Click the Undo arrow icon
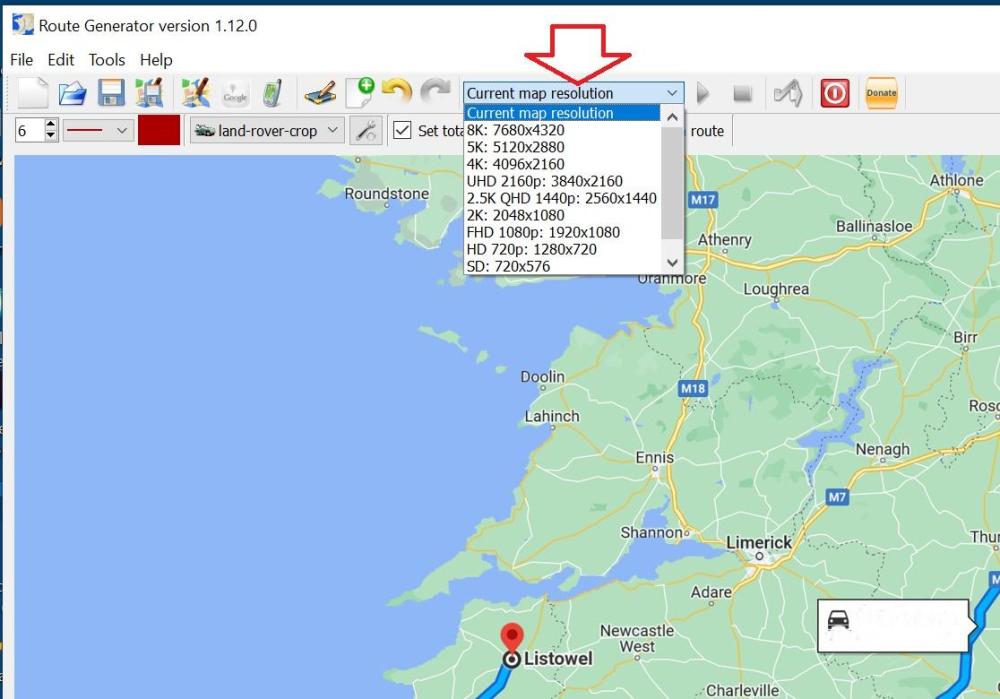 tap(397, 93)
